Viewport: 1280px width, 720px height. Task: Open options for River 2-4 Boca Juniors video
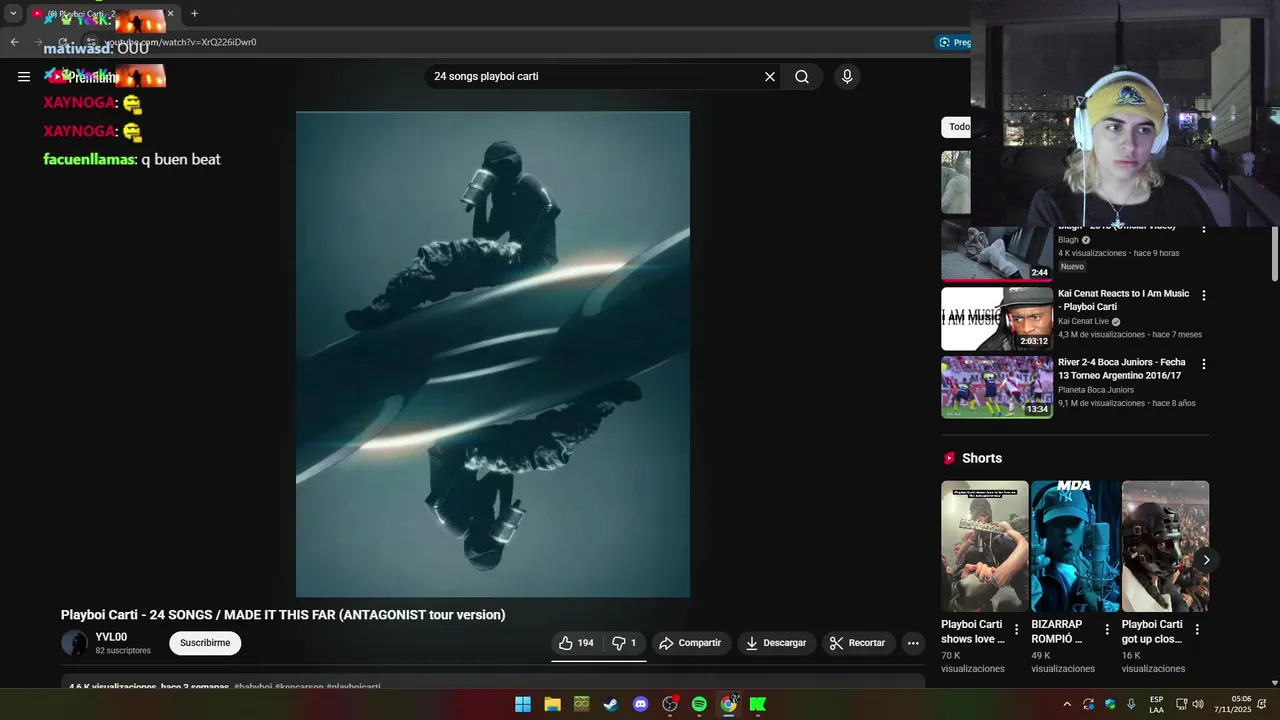pyautogui.click(x=1203, y=365)
